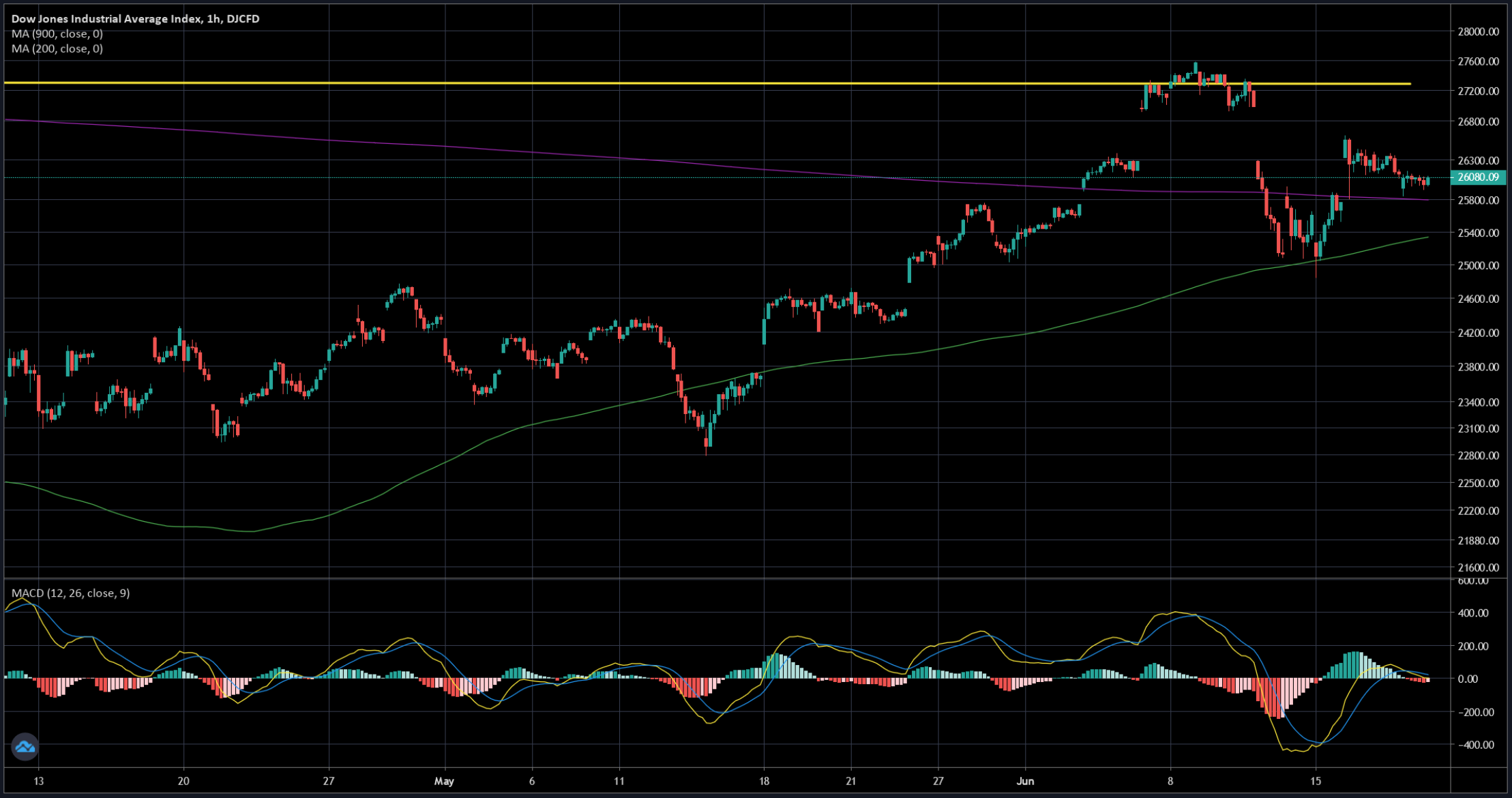Click the 15 date label on time axis
Image resolution: width=1512 pixels, height=798 pixels.
[x=1316, y=782]
